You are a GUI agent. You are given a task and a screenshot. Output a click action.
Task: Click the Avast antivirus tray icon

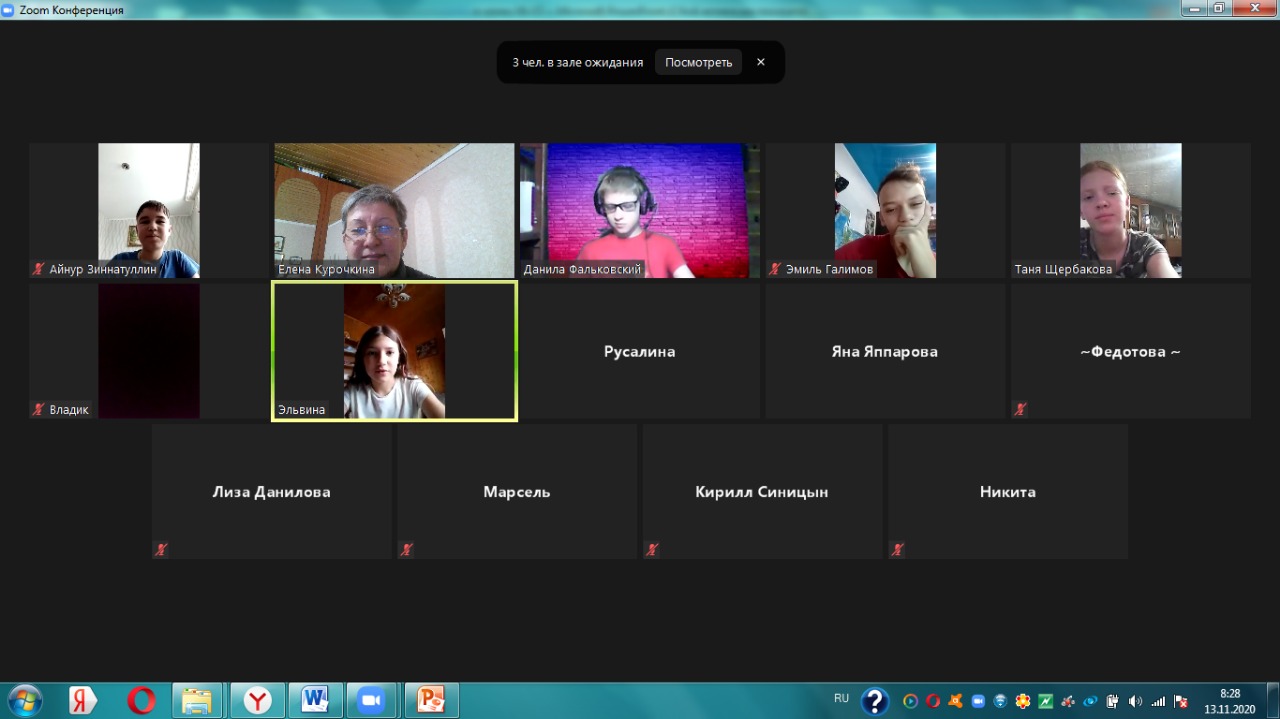pos(956,701)
